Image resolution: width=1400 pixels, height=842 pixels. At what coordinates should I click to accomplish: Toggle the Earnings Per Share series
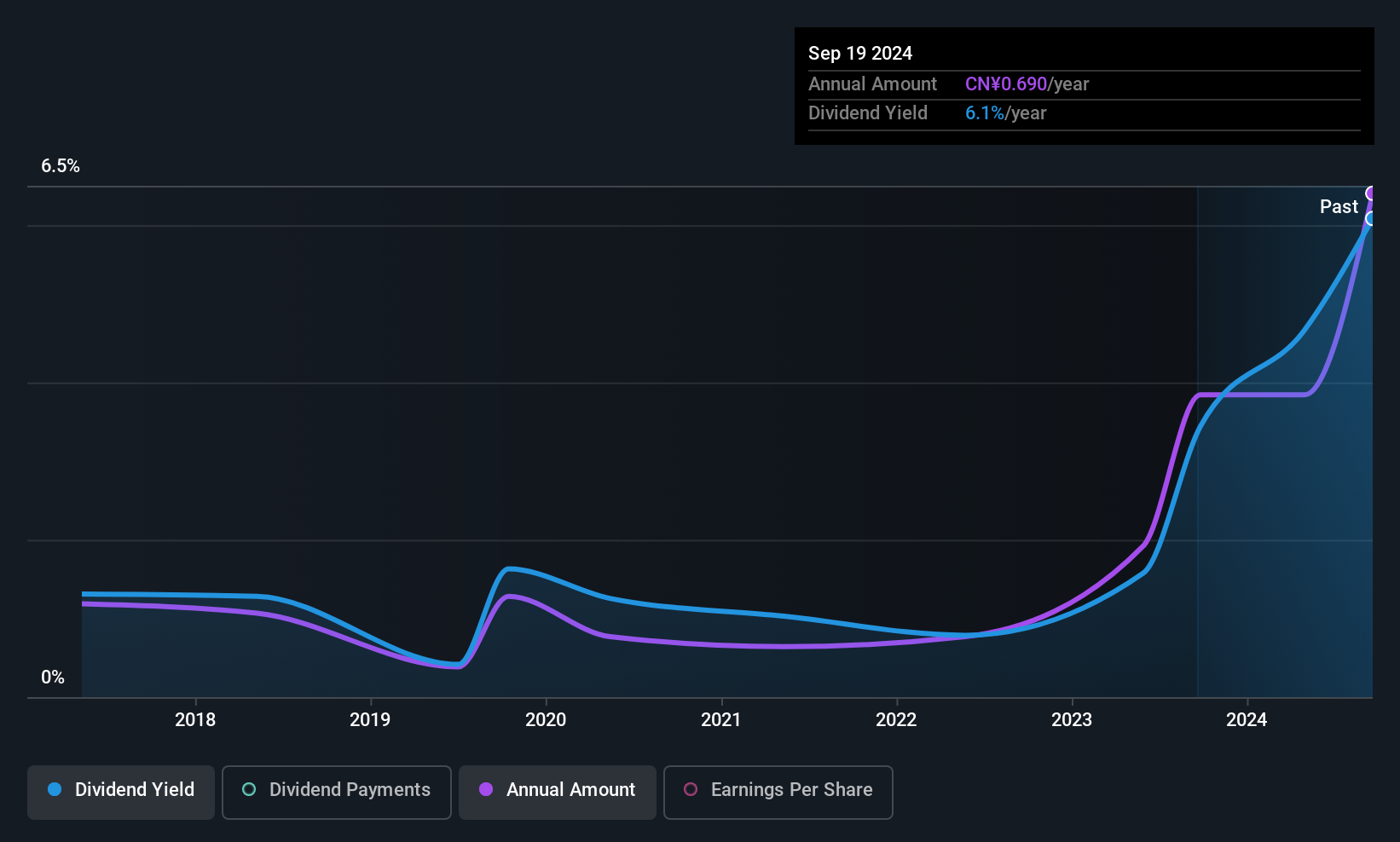[778, 793]
